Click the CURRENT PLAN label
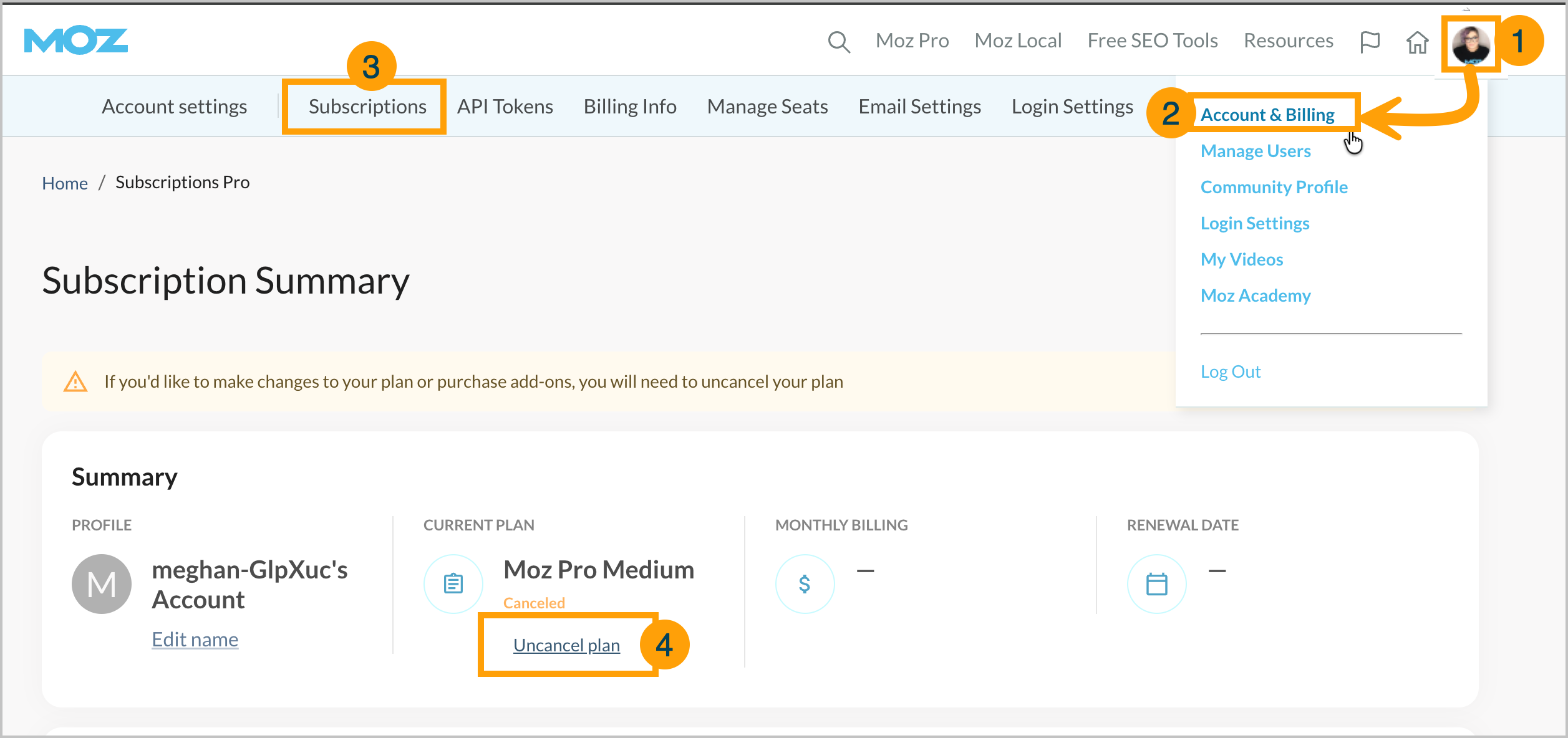This screenshot has height=738, width=1568. click(x=479, y=525)
